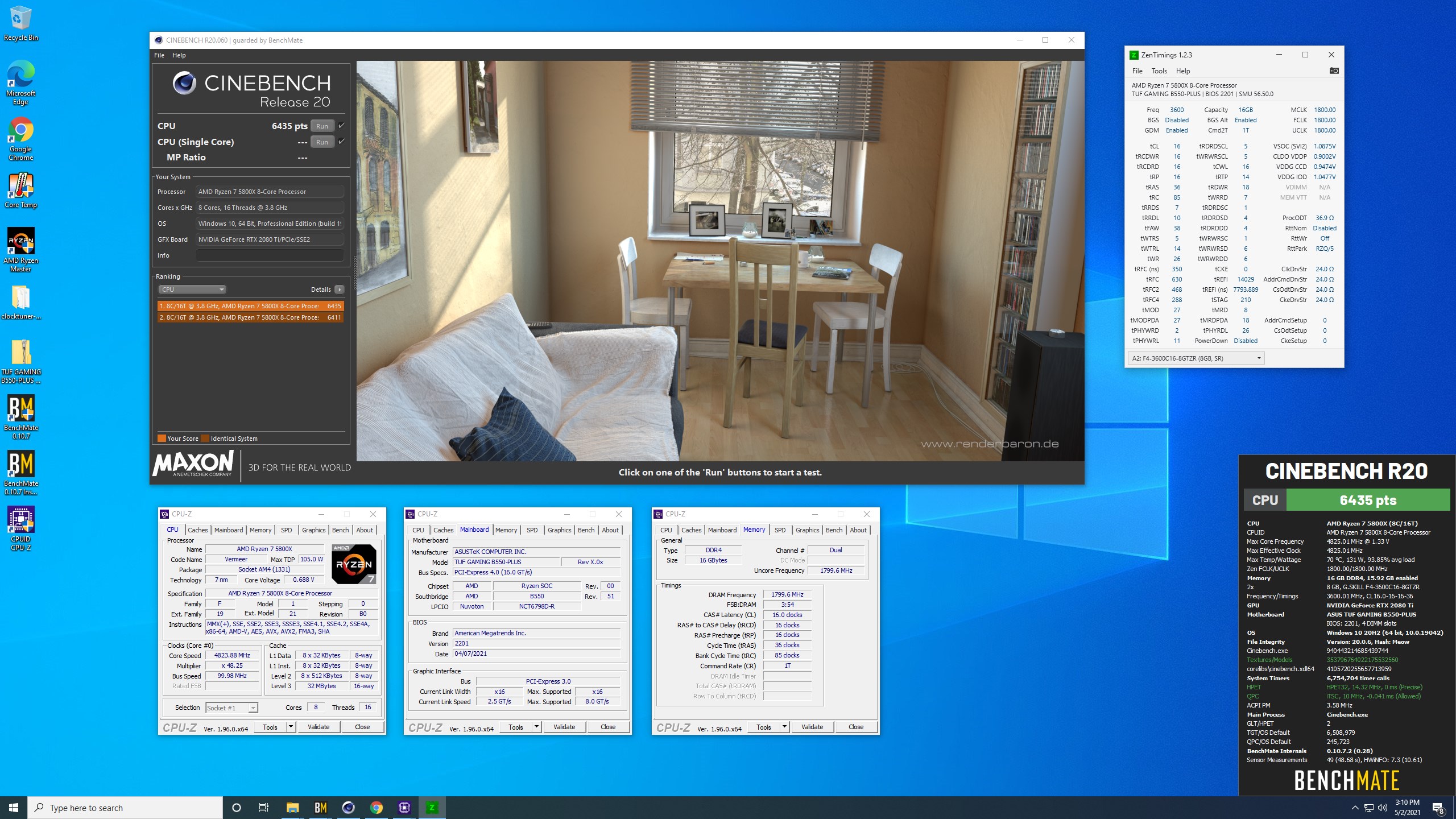
Task: Click the Windows Start button
Action: pos(14,808)
